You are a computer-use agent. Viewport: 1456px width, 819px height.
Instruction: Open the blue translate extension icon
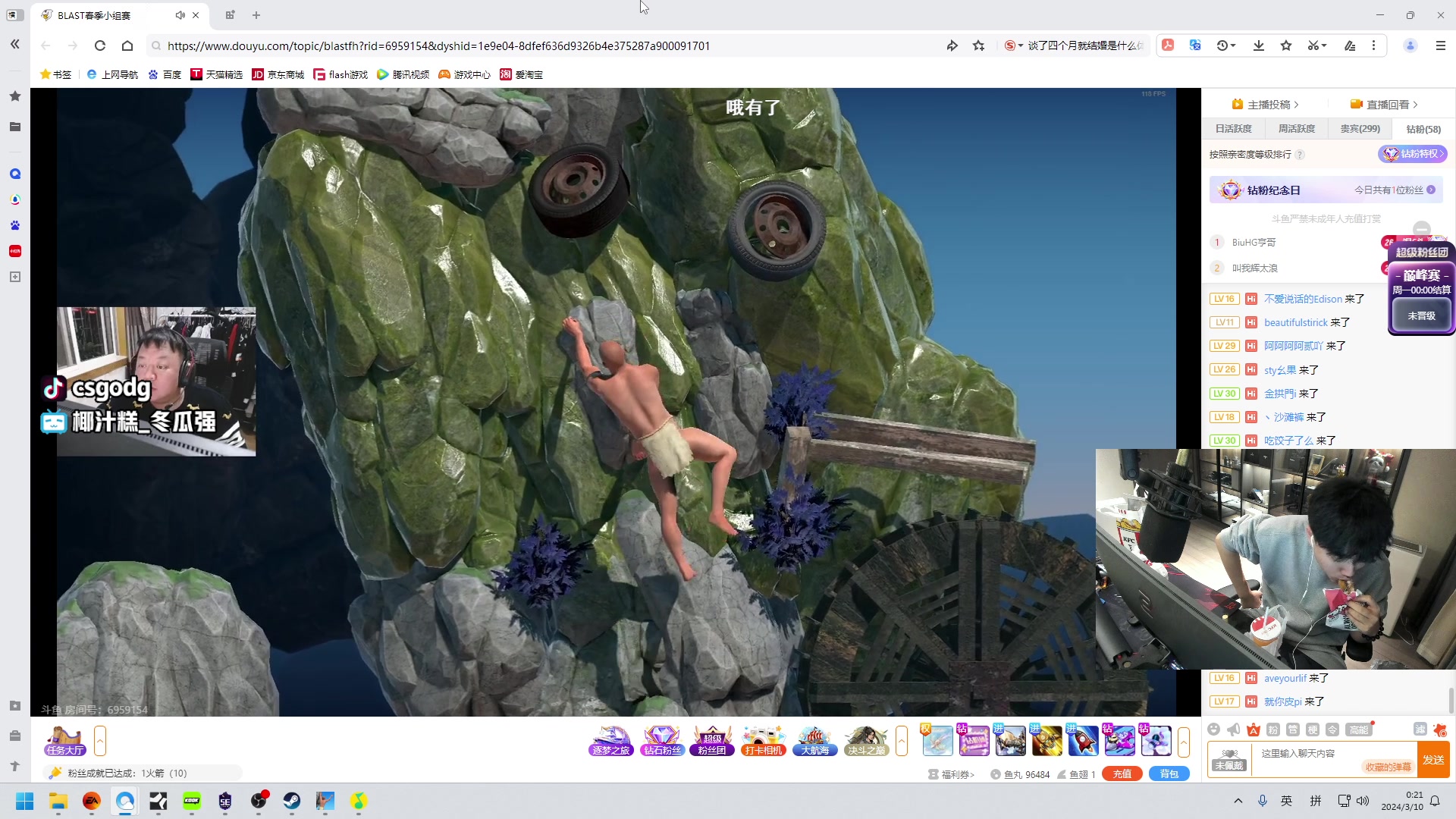click(1195, 45)
